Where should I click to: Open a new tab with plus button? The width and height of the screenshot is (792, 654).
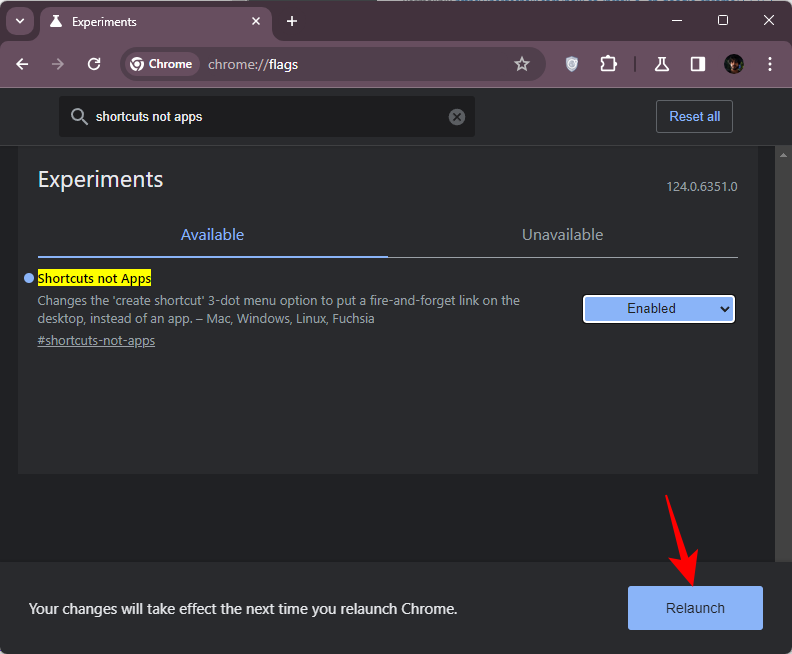click(x=292, y=21)
